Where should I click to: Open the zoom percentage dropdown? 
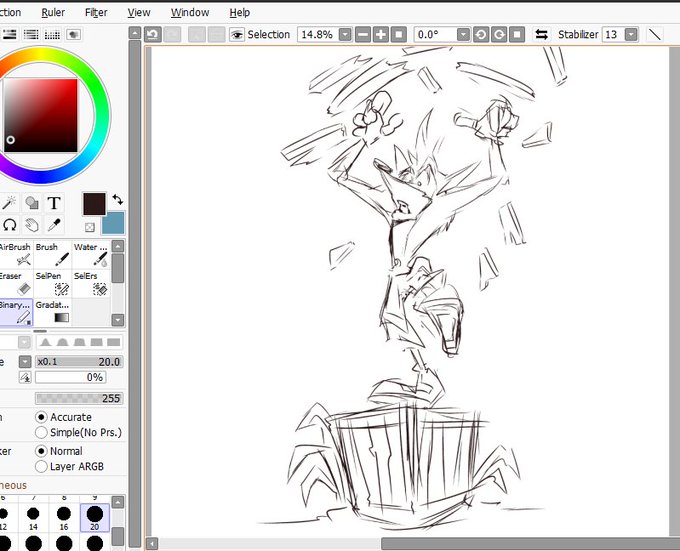pos(345,35)
